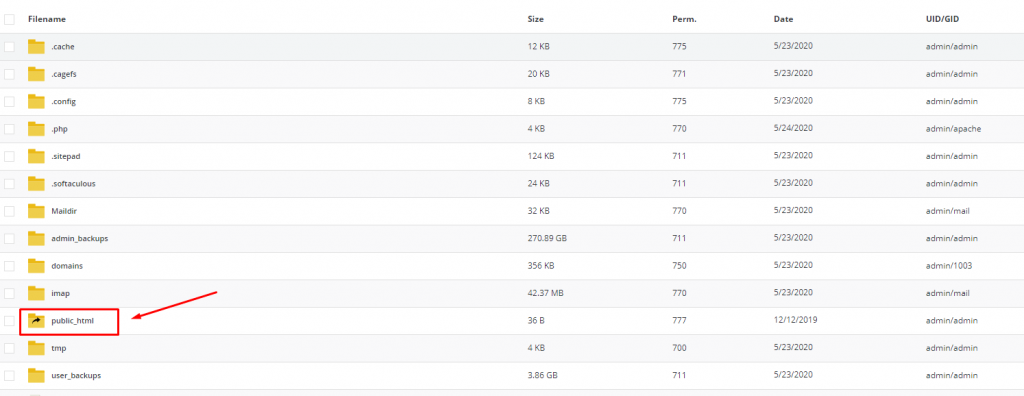Screen dimensions: 1024x396
Task: Sort files by the Filename column
Action: [x=46, y=20]
